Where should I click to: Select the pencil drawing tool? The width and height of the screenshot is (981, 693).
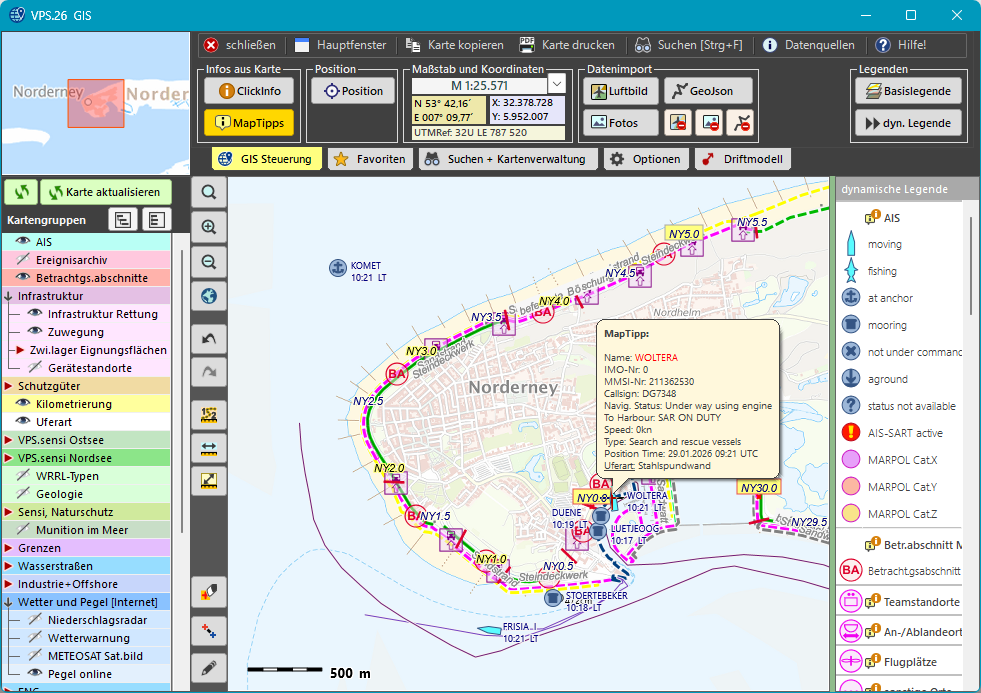pos(209,667)
